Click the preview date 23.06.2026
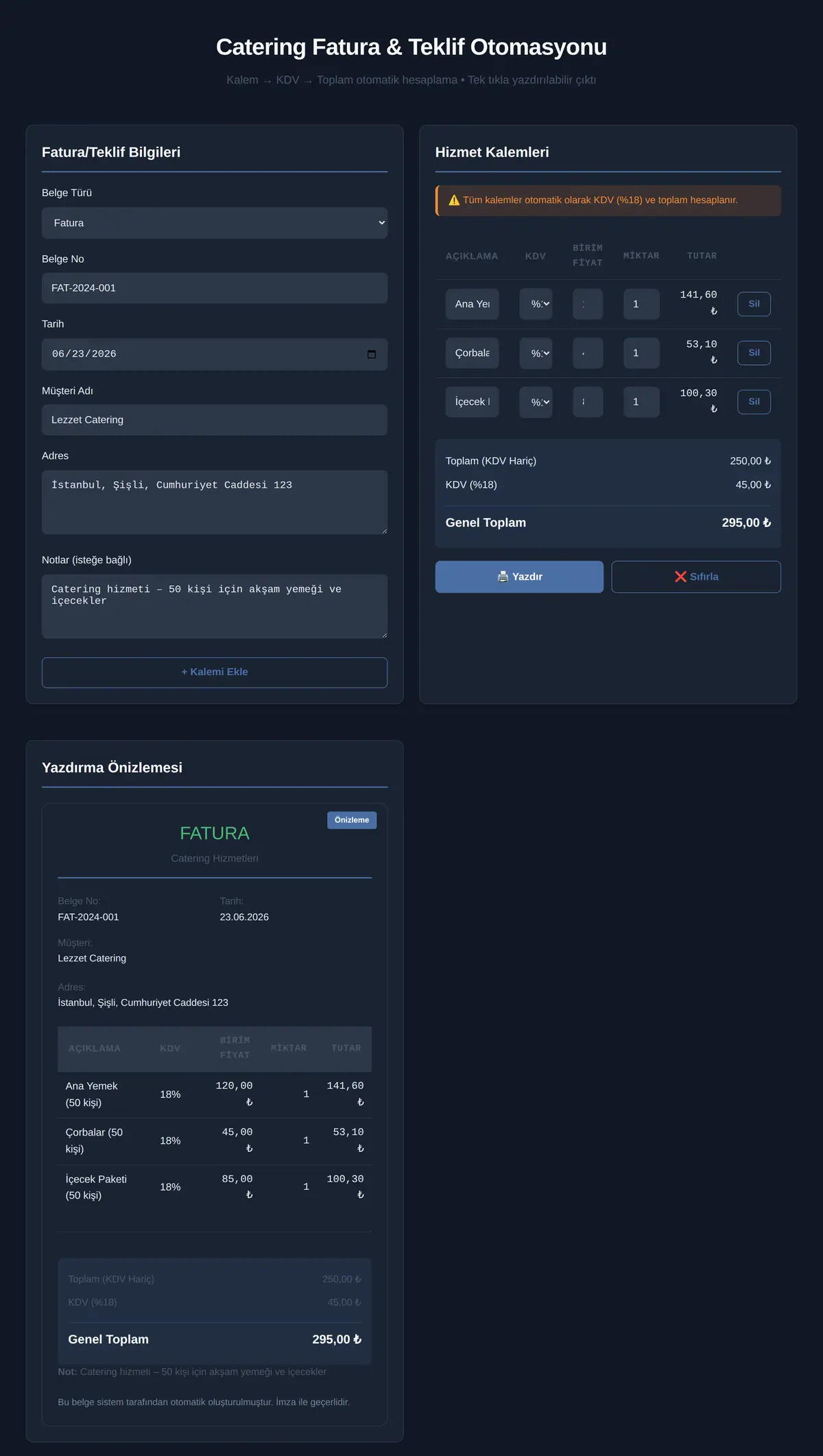This screenshot has height=1456, width=823. click(244, 917)
